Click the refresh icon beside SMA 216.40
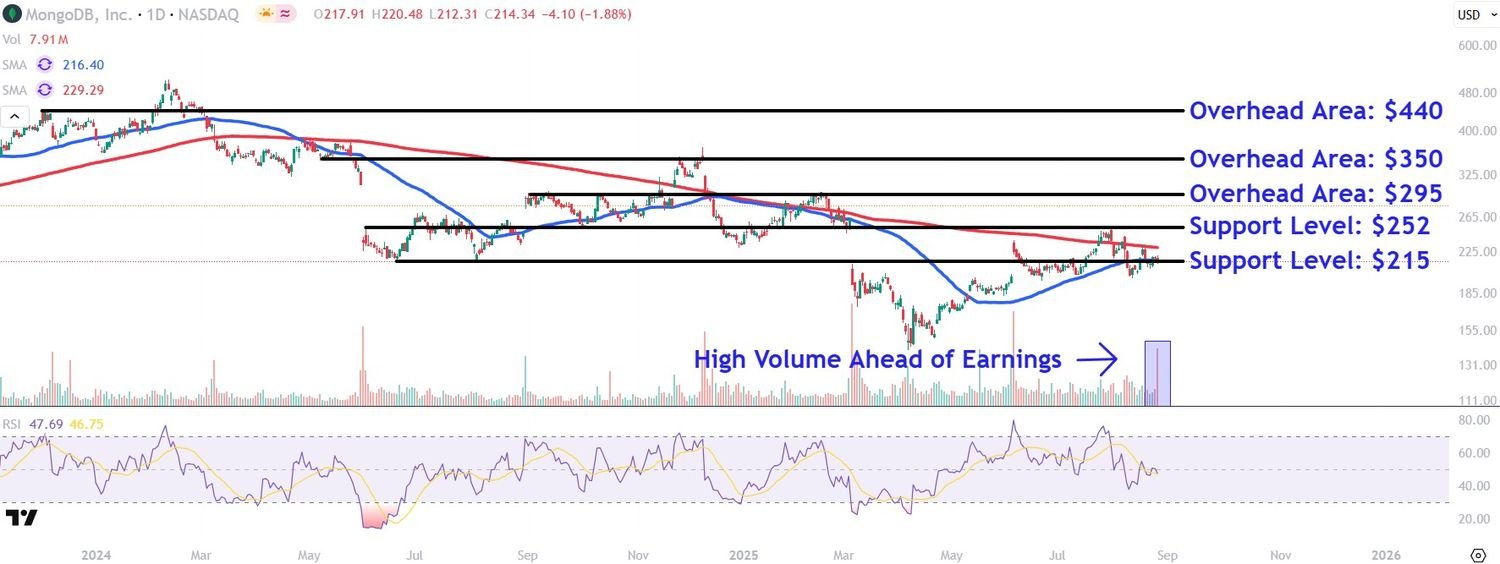 coord(44,65)
